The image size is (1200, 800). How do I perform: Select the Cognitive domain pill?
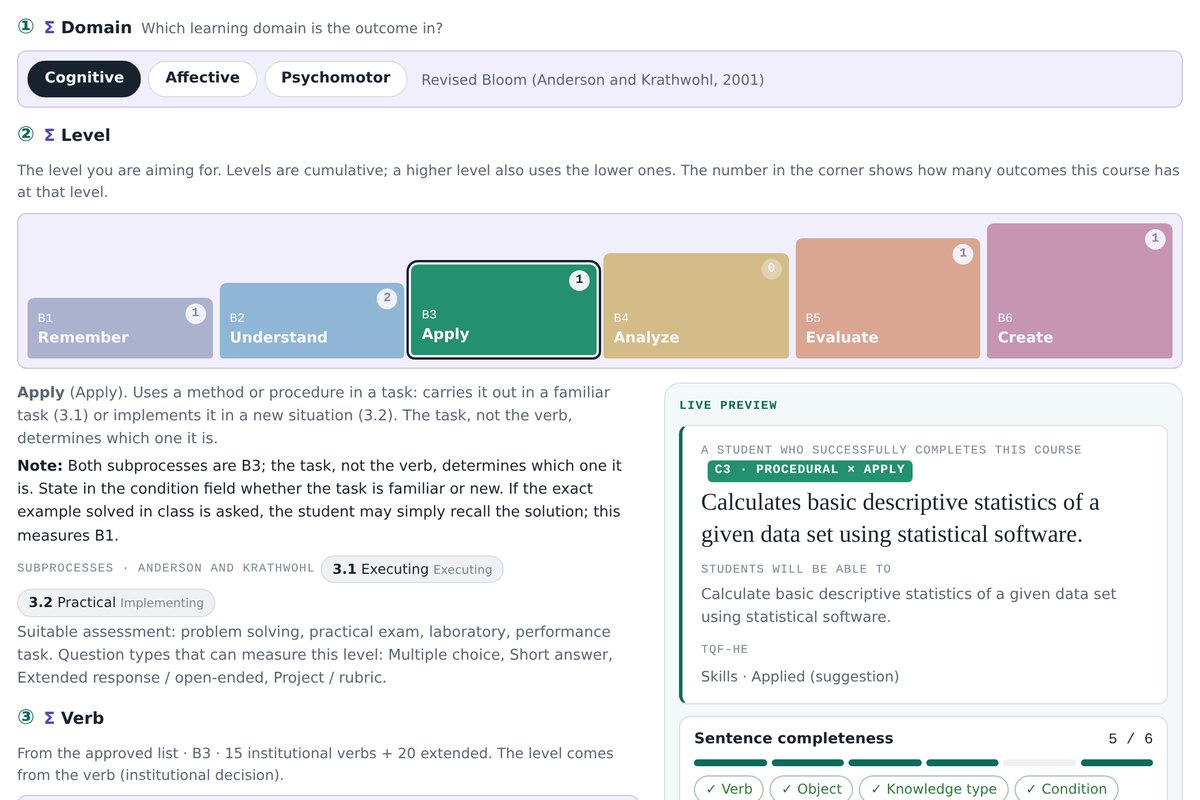84,78
